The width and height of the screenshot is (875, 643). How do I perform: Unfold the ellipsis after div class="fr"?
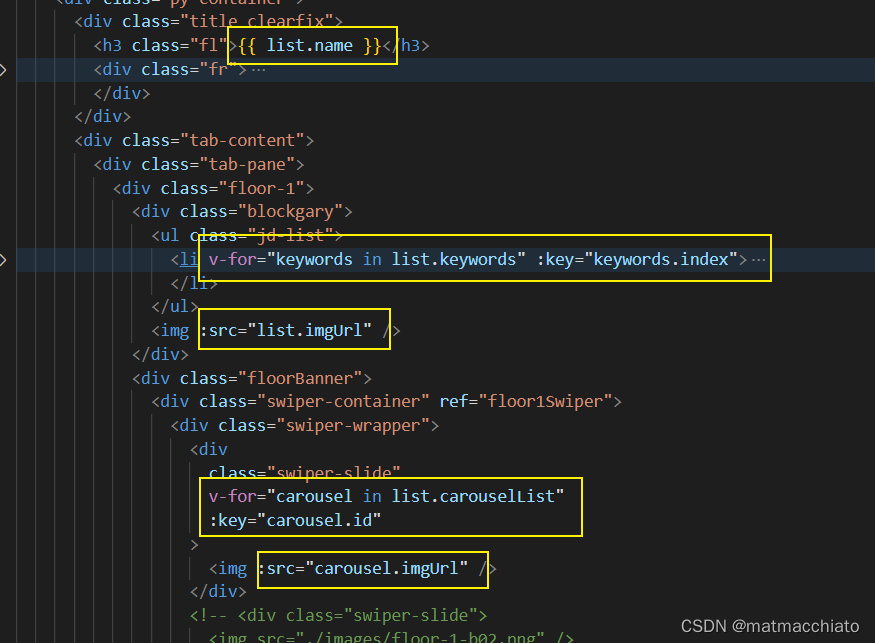[x=258, y=70]
